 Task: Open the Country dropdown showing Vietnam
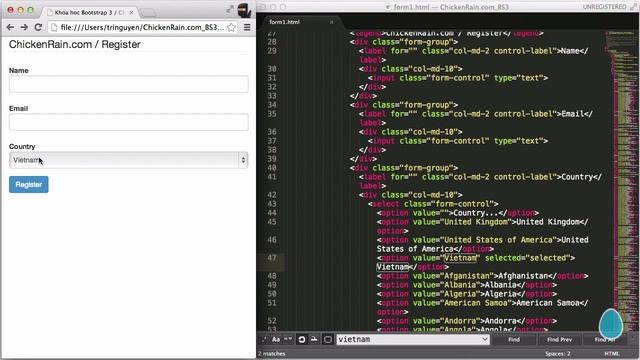click(x=129, y=160)
